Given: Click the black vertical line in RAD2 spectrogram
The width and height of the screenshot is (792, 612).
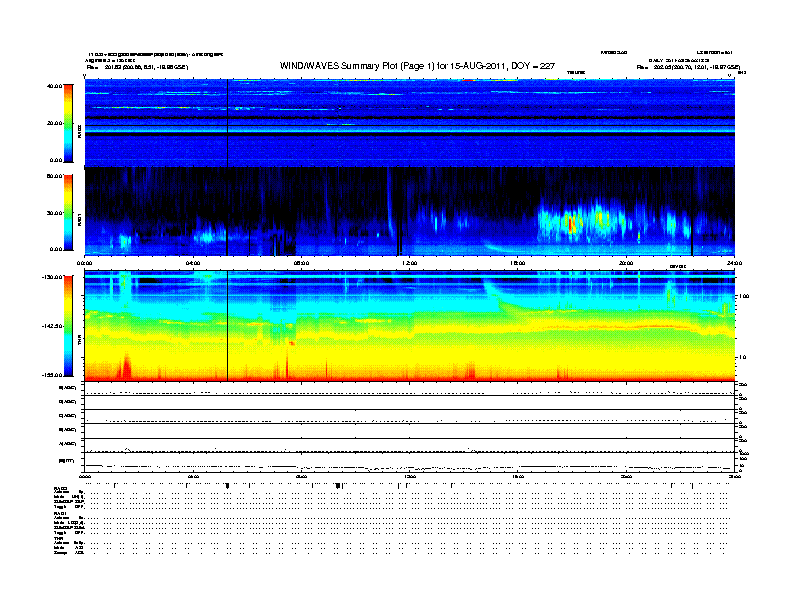Looking at the screenshot, I should click(x=227, y=123).
